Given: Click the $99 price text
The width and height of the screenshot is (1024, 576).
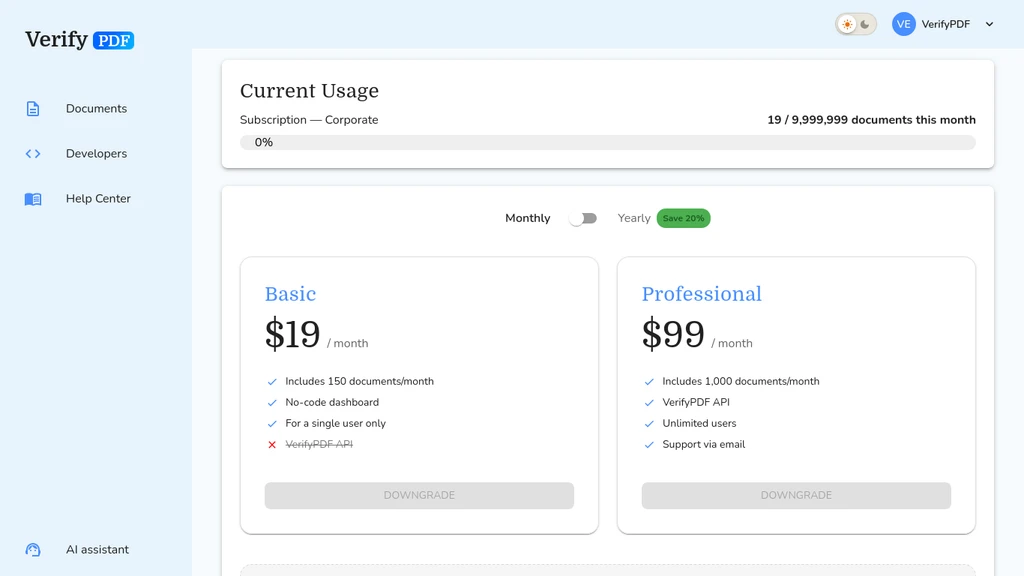Looking at the screenshot, I should [673, 334].
